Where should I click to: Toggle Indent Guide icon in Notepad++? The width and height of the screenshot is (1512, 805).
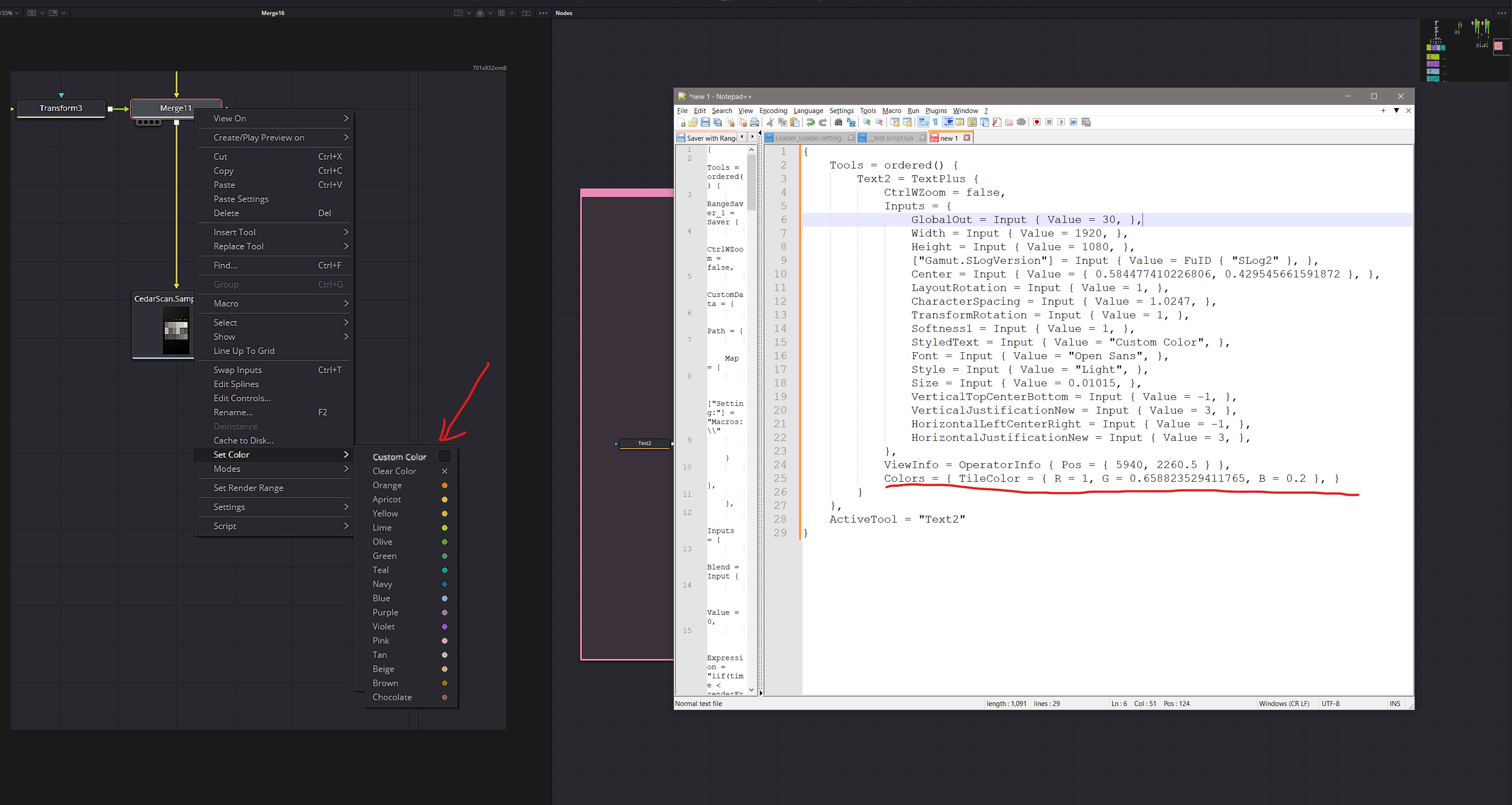tap(948, 122)
